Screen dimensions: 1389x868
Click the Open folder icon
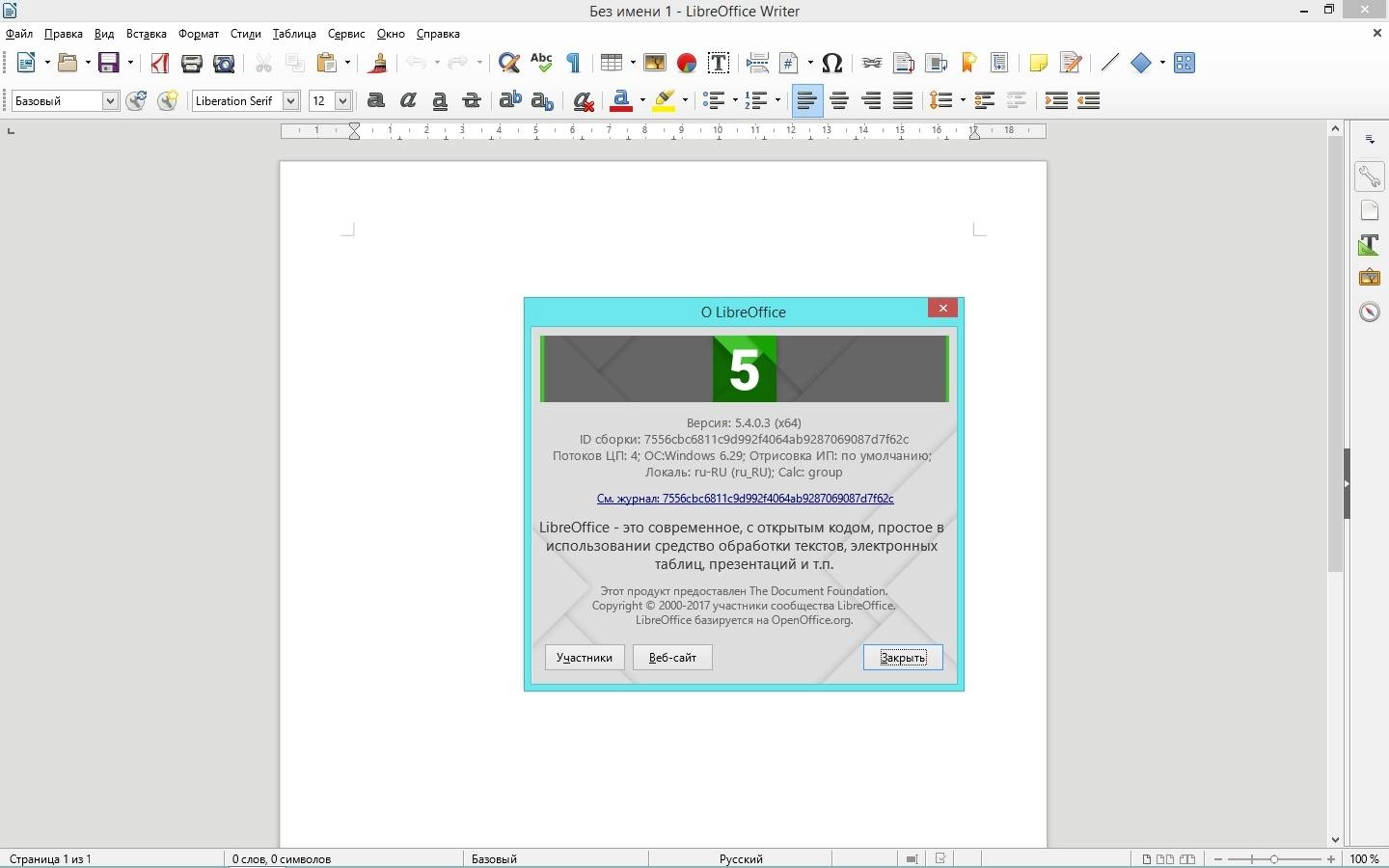click(x=67, y=63)
